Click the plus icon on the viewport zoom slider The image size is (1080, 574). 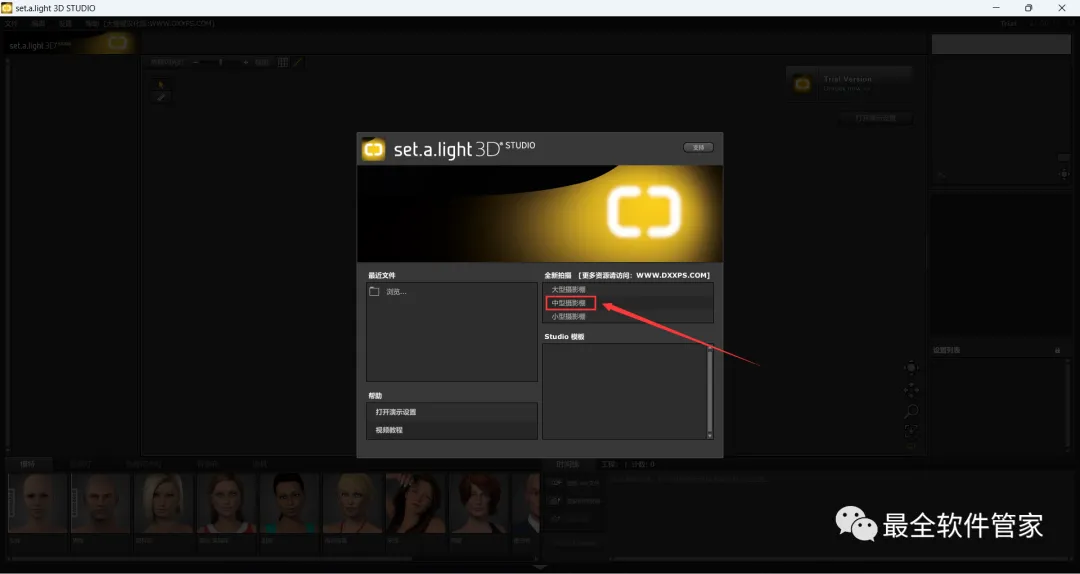point(246,63)
